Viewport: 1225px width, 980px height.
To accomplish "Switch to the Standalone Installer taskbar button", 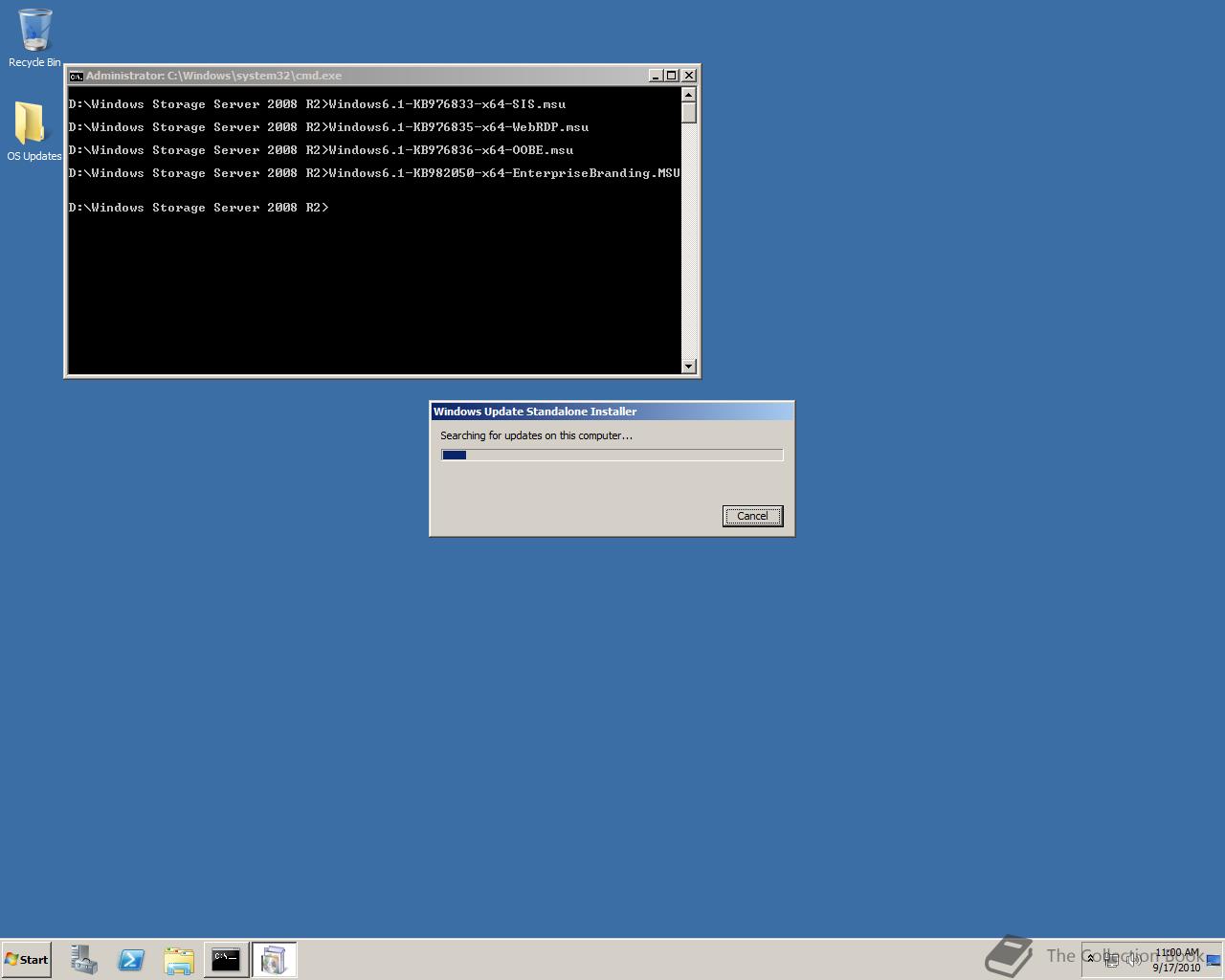I will coord(274,959).
